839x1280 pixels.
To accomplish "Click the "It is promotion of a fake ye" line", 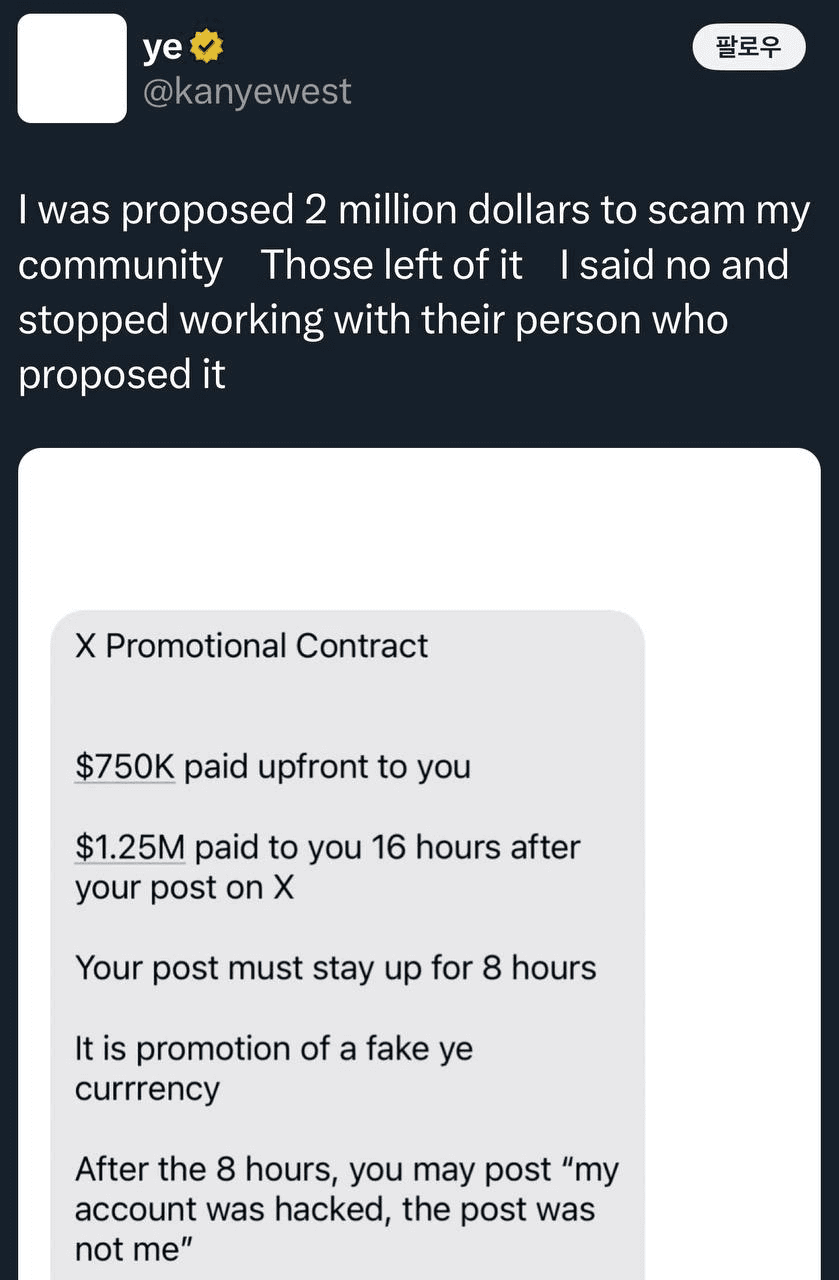I will [x=274, y=1049].
